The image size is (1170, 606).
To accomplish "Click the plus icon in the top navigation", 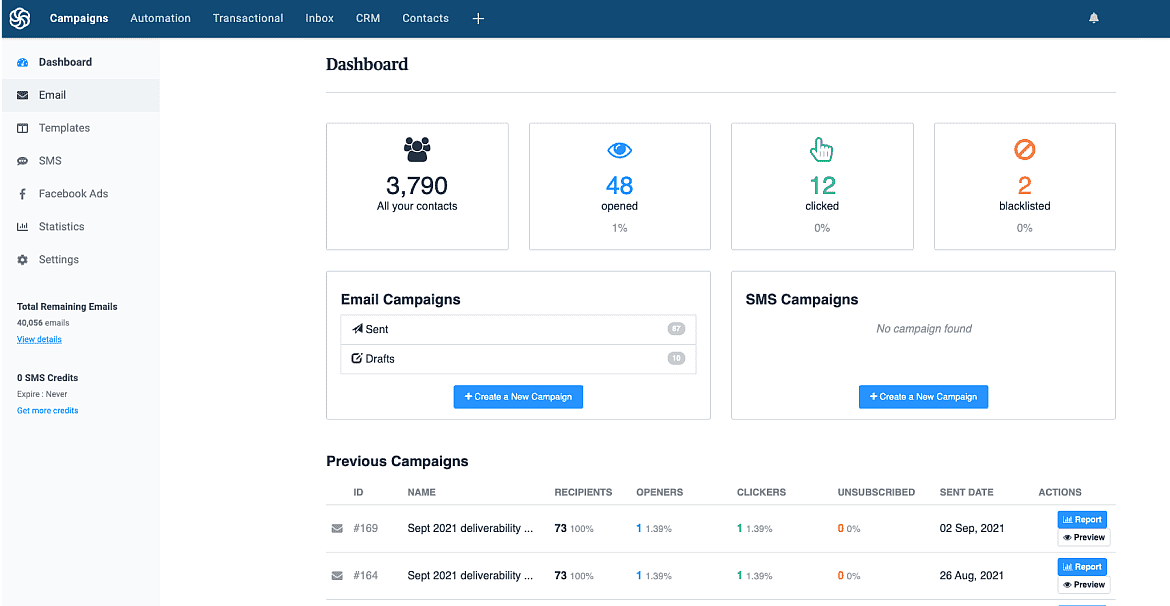I will [x=478, y=18].
